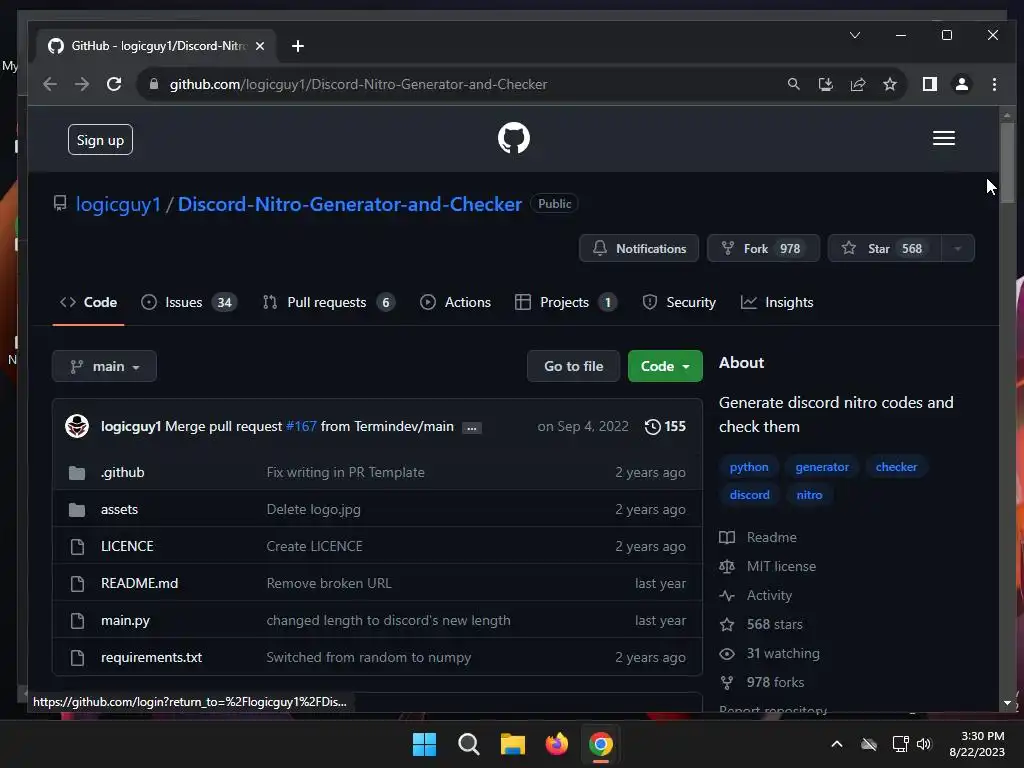Screen dimensions: 1024x768
Task: Click the discord topic tag
Action: [x=750, y=495]
